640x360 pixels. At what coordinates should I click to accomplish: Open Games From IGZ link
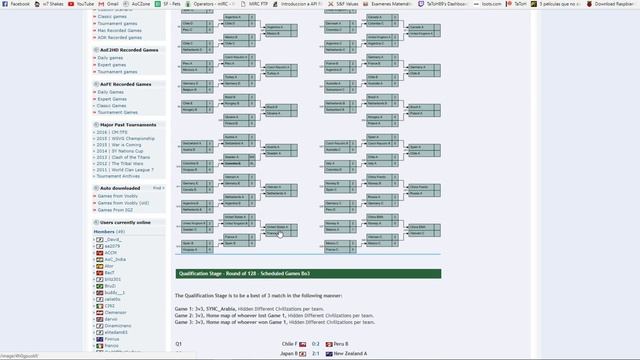pos(115,210)
